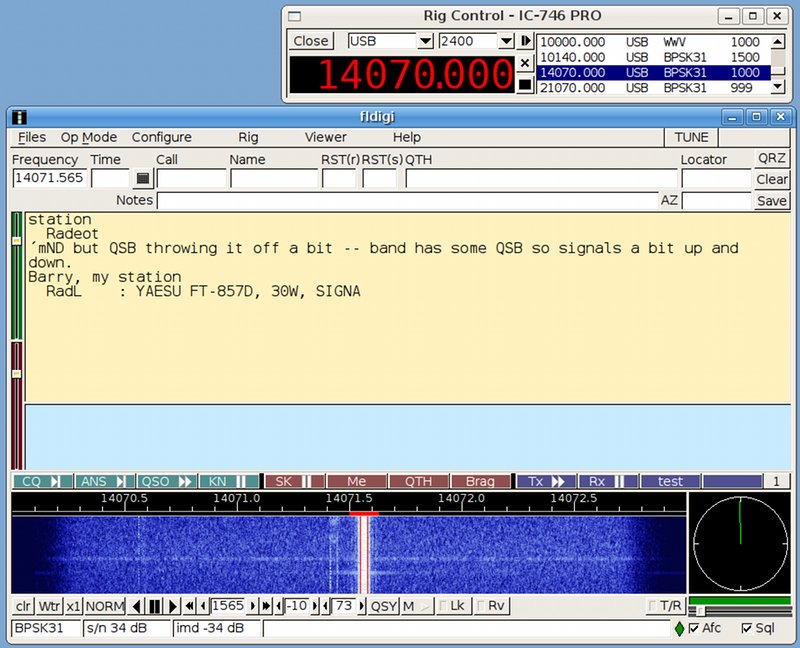Click the right arrow beside the -10 value
Image resolution: width=800 pixels, height=648 pixels.
314,606
